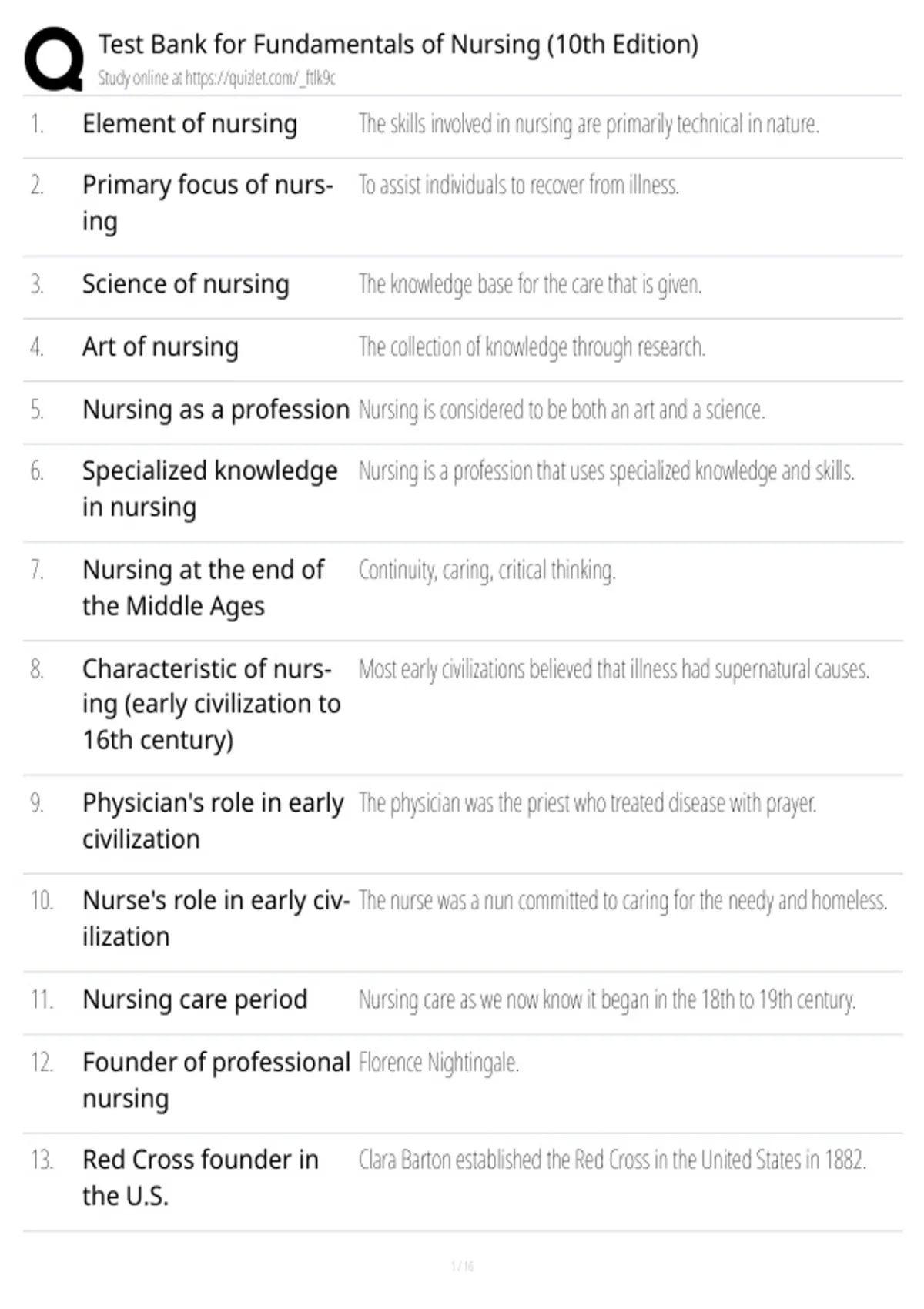Click the term 'Element of nursing'
The width and height of the screenshot is (924, 1309).
(190, 124)
